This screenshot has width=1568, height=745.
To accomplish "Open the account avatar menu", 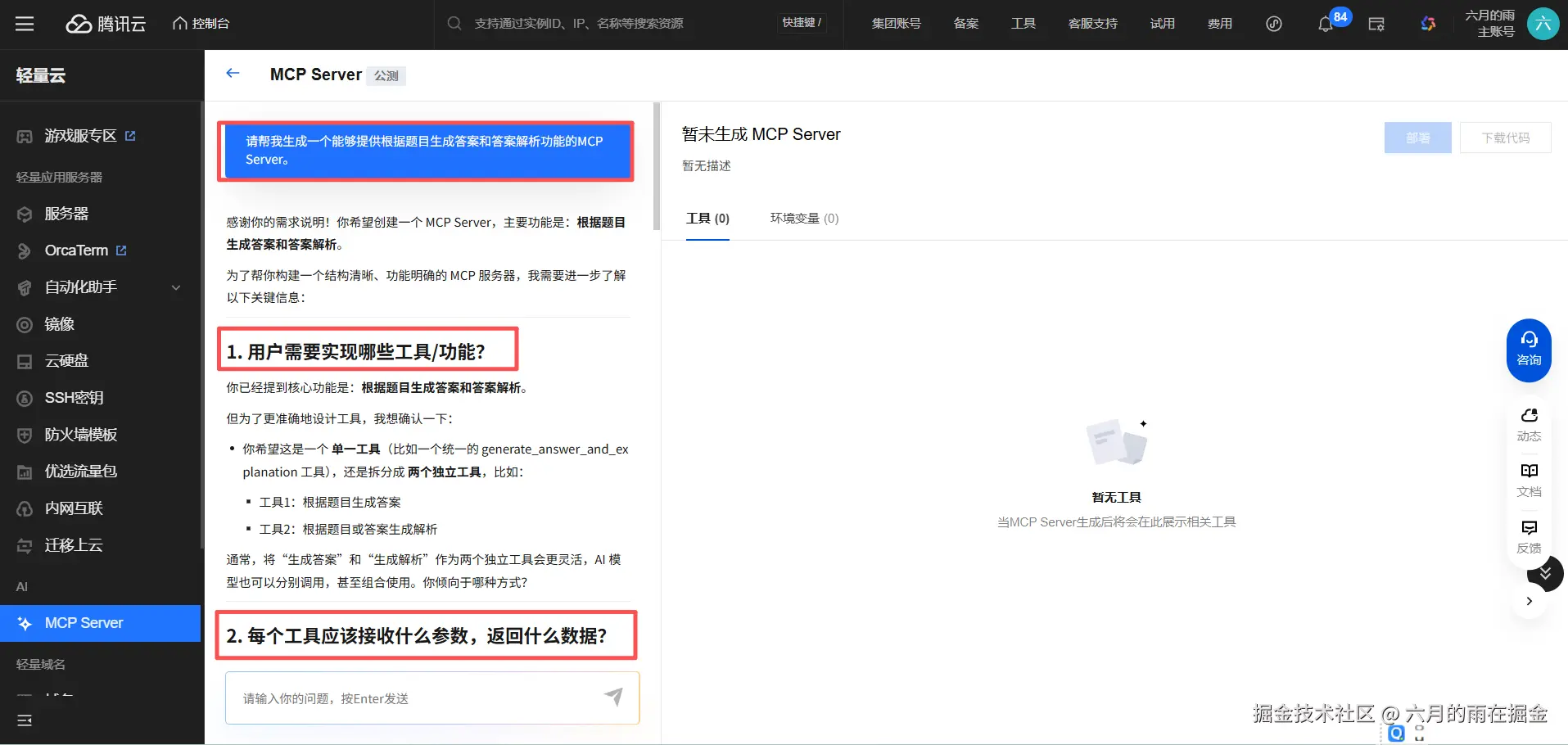I will tap(1543, 24).
